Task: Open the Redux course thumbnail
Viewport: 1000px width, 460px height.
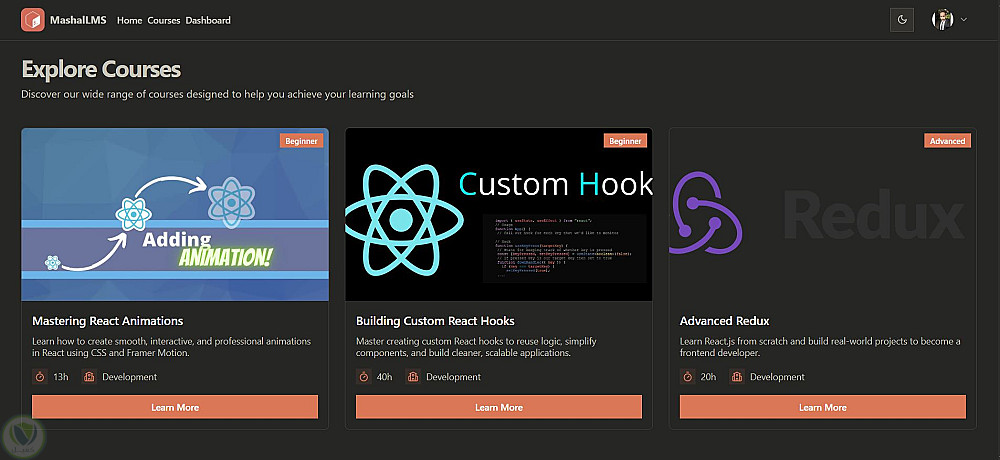Action: [x=823, y=214]
